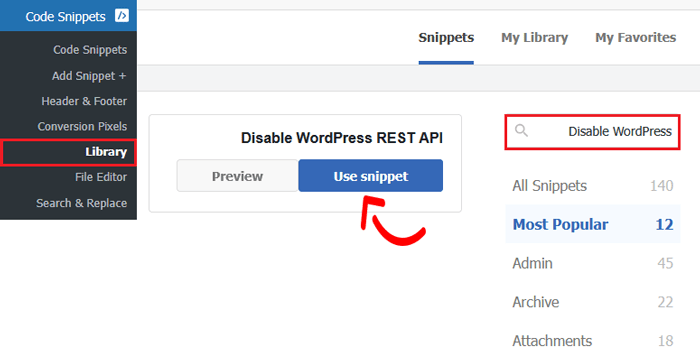Filter by Archive category

(x=592, y=302)
